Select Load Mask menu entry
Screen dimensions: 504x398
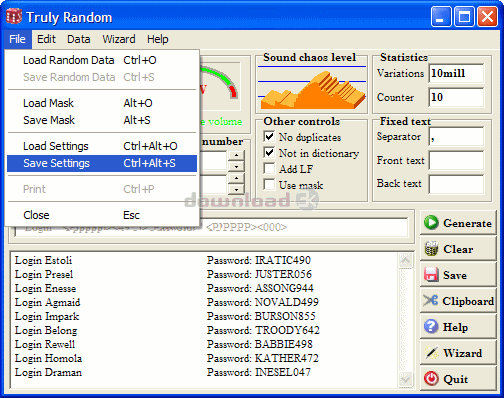[x=102, y=103]
